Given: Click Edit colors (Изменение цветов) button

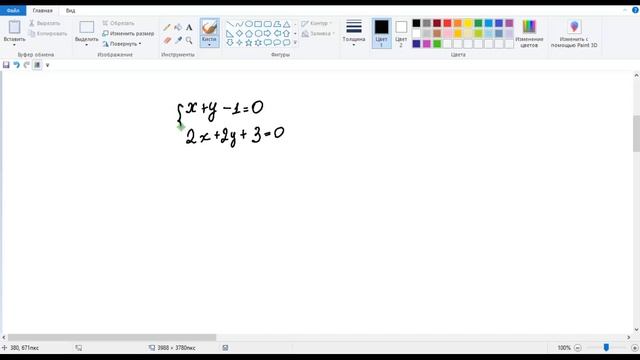Looking at the screenshot, I should click(529, 33).
